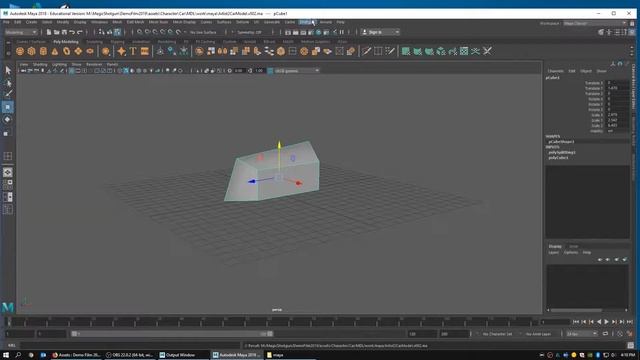Click the New Scene icon
This screenshot has height=360, width=640.
pos(49,32)
